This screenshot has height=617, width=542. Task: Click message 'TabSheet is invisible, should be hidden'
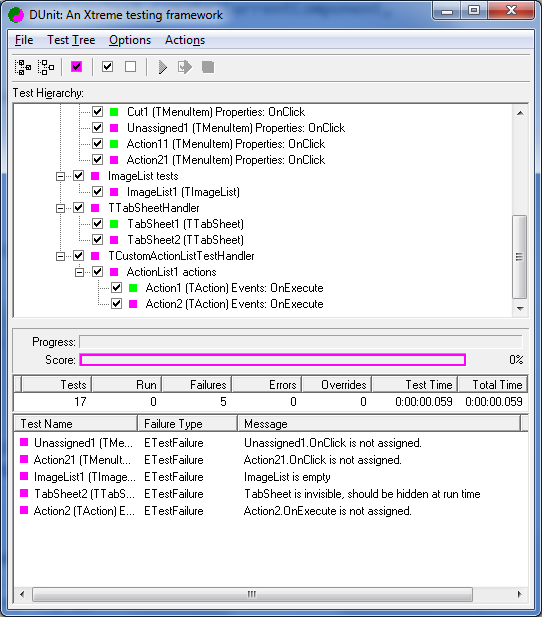[x=362, y=494]
